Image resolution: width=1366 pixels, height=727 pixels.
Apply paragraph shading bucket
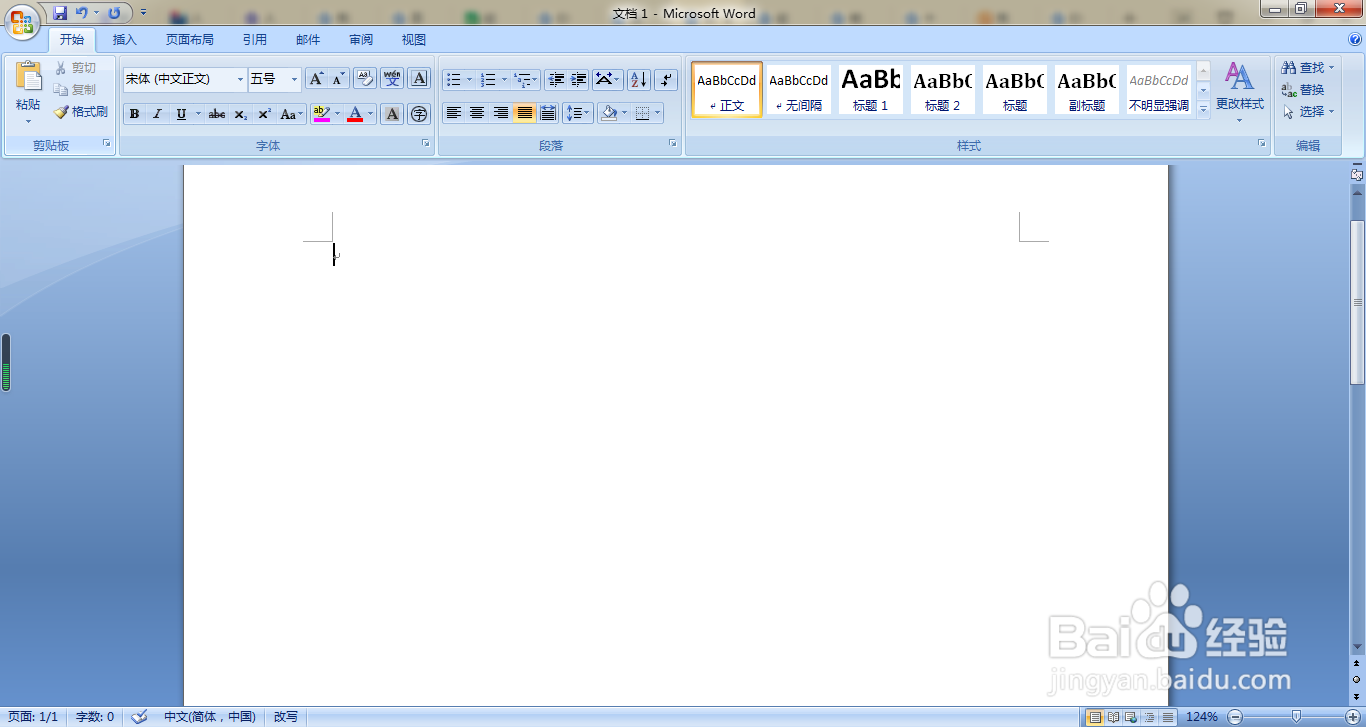tap(608, 113)
